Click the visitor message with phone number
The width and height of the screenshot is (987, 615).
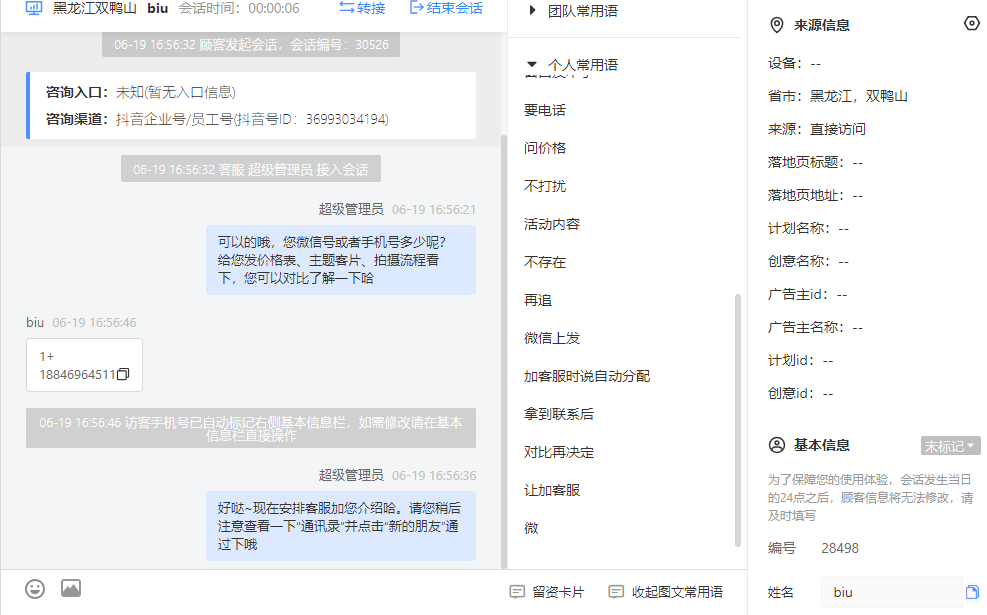(84, 365)
